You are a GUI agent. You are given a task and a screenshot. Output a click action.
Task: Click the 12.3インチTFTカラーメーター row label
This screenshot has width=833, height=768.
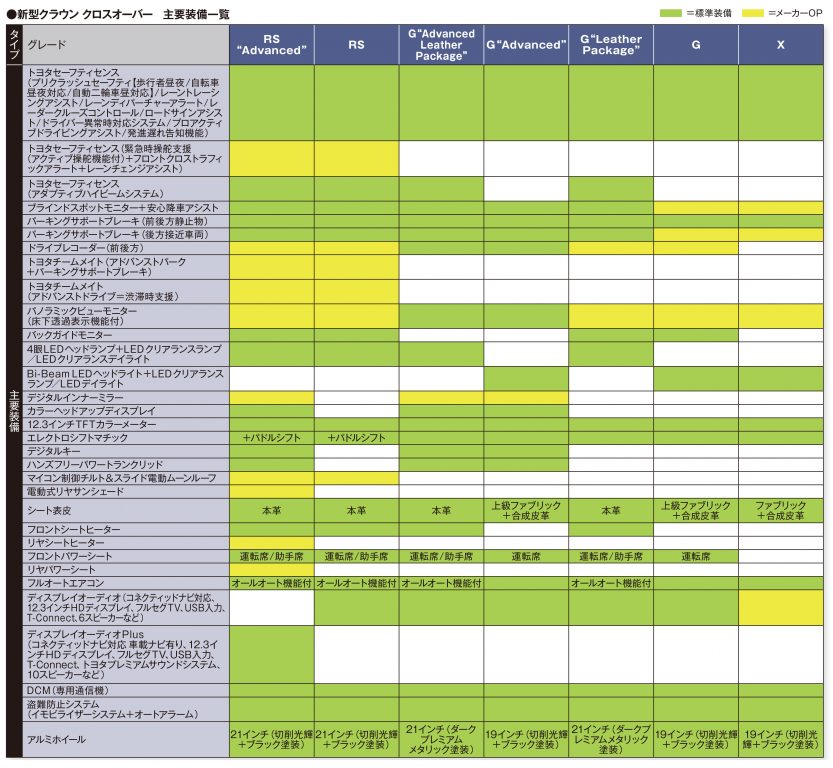pos(125,424)
